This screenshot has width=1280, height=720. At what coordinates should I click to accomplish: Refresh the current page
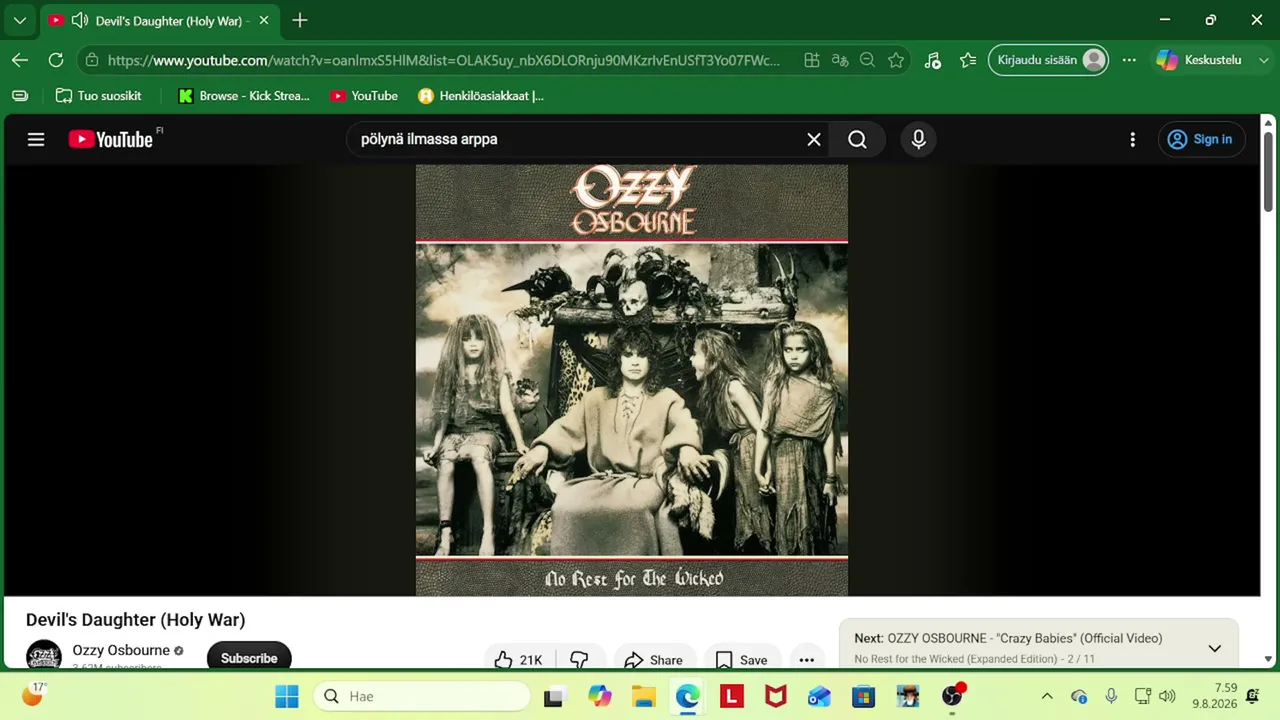pos(56,60)
